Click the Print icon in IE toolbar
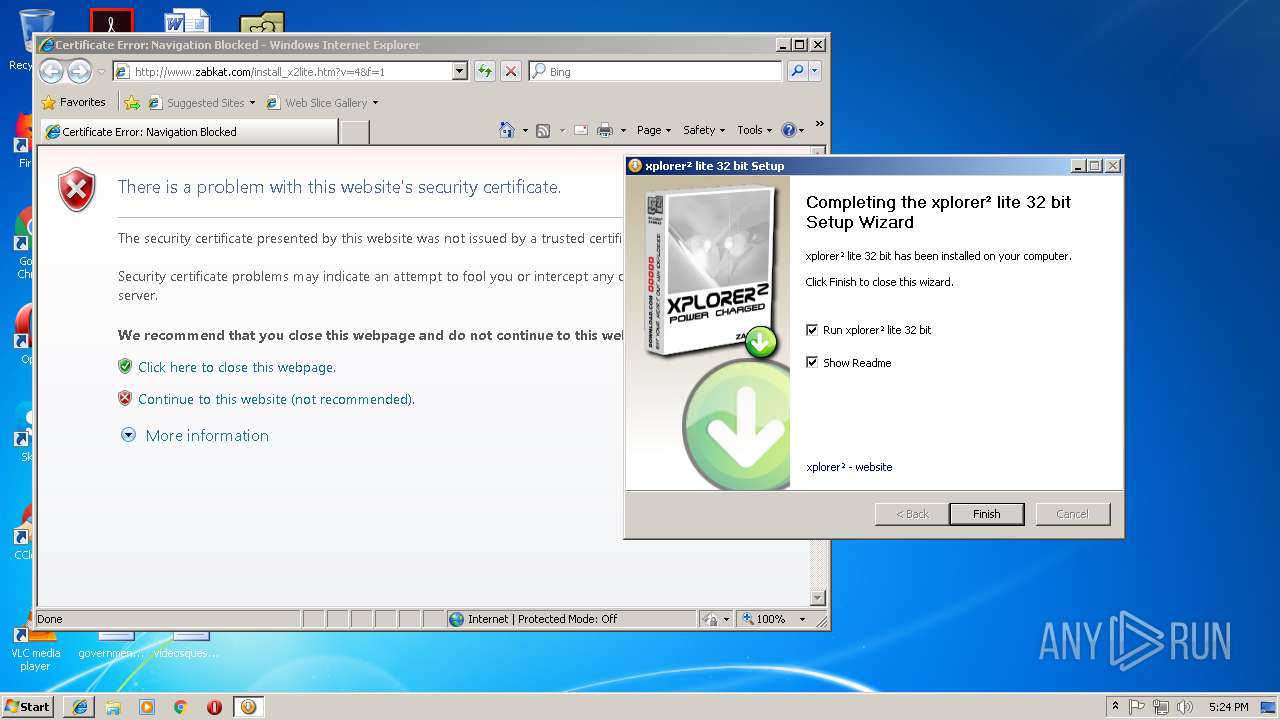The image size is (1280, 720). click(605, 130)
